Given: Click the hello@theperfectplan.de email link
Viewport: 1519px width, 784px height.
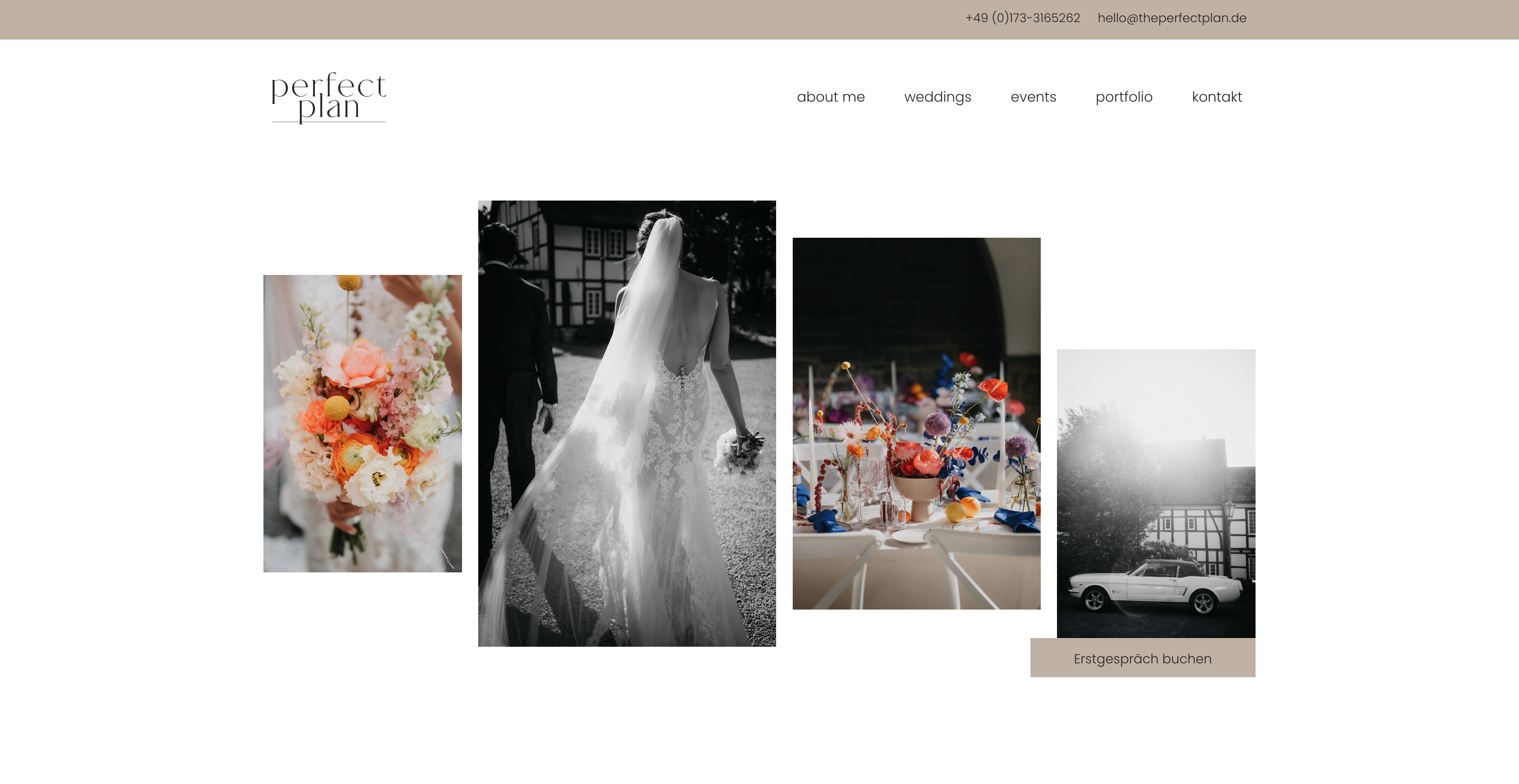Looking at the screenshot, I should tap(1172, 18).
